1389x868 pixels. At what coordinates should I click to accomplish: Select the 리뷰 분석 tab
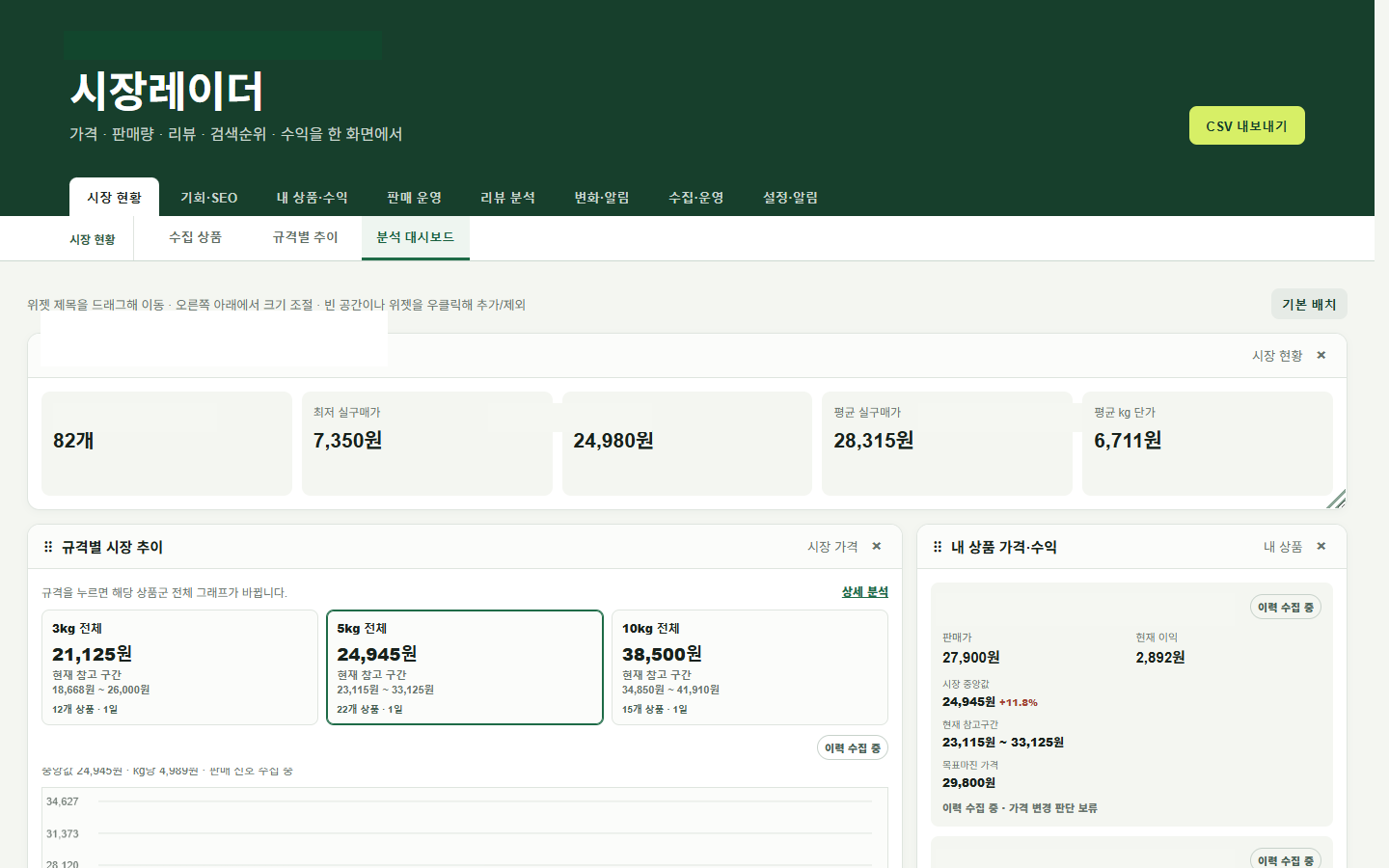point(507,198)
